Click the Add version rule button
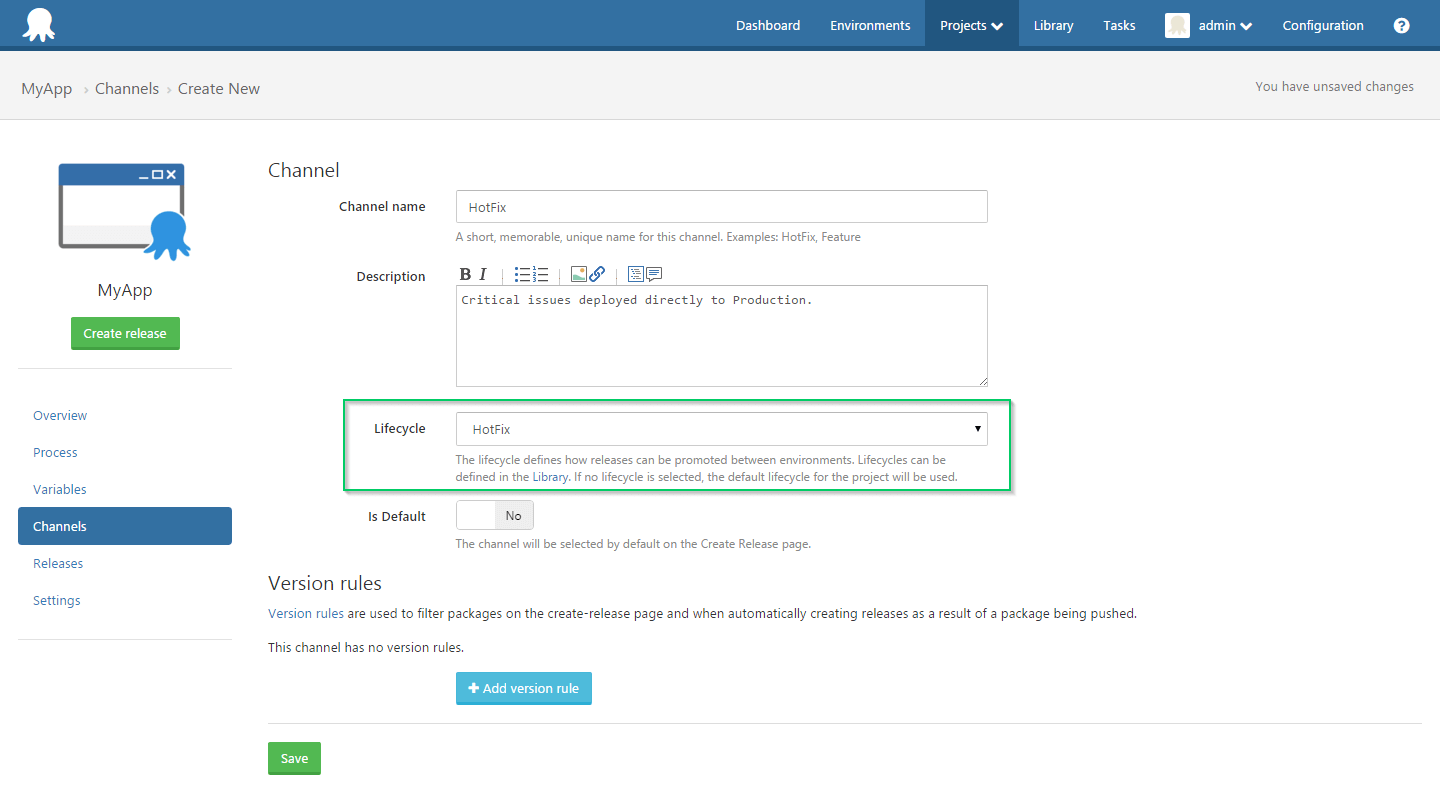 (524, 688)
